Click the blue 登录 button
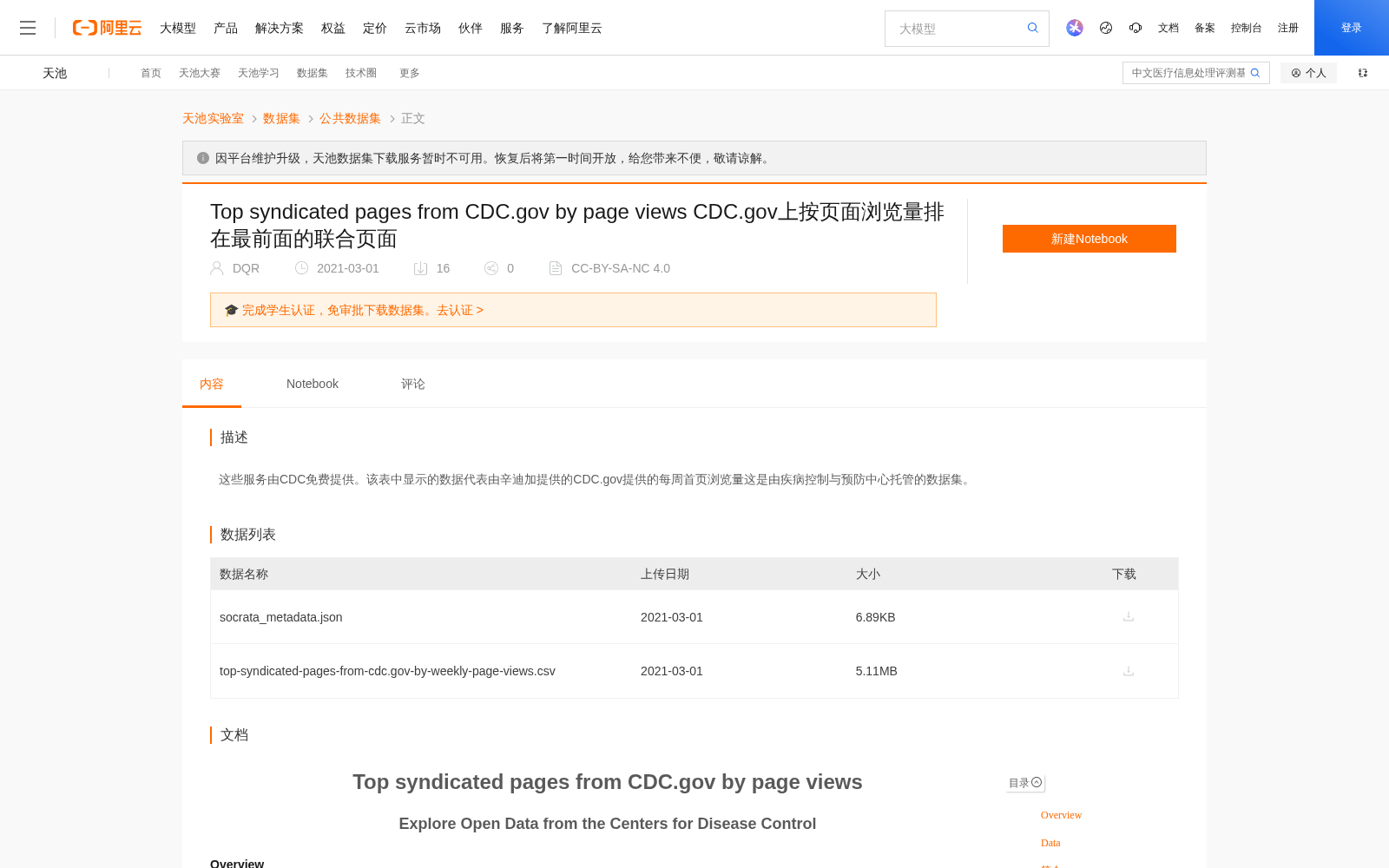The width and height of the screenshot is (1389, 868). pos(1352,28)
